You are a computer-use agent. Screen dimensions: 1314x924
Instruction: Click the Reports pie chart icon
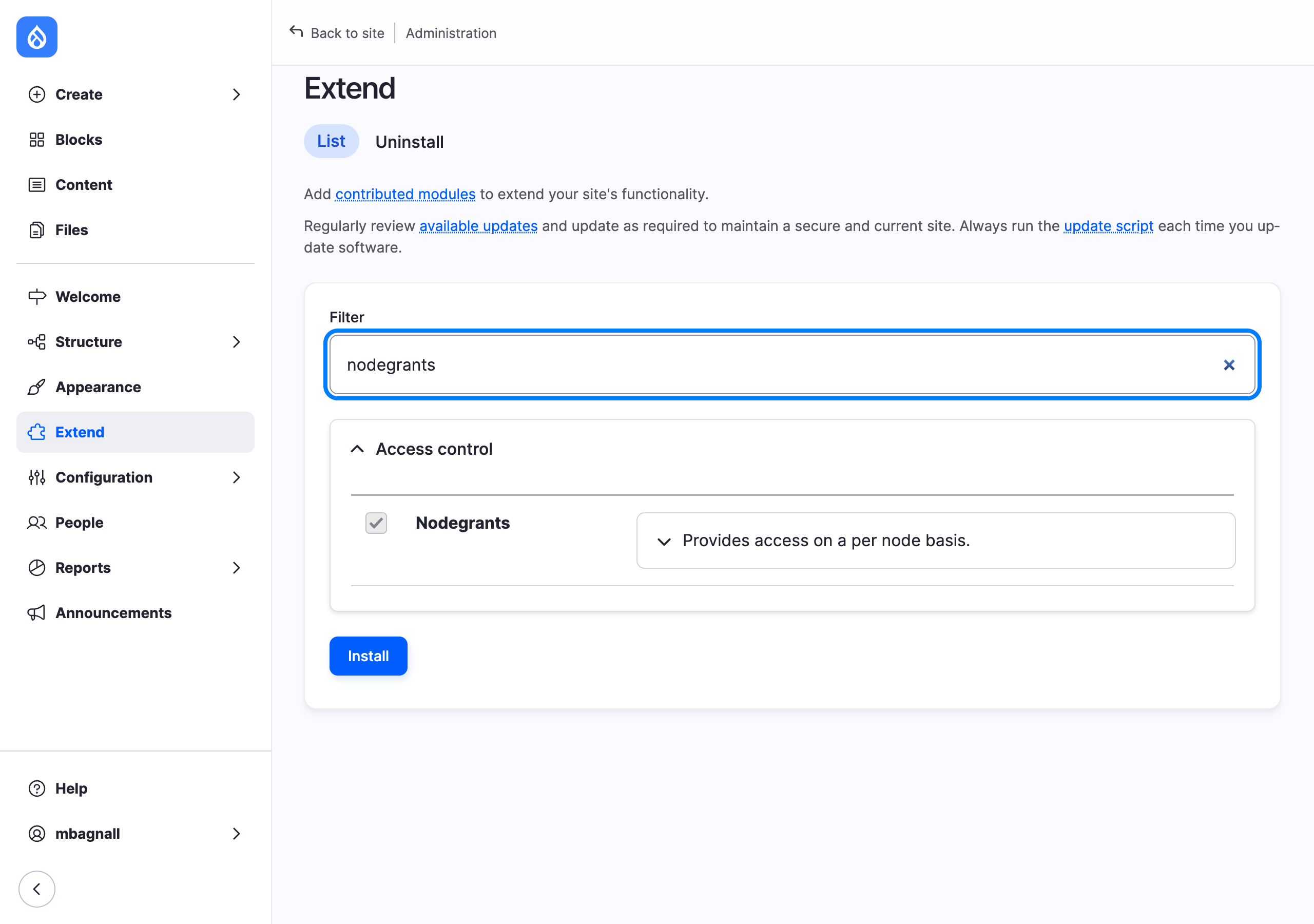pyautogui.click(x=36, y=568)
